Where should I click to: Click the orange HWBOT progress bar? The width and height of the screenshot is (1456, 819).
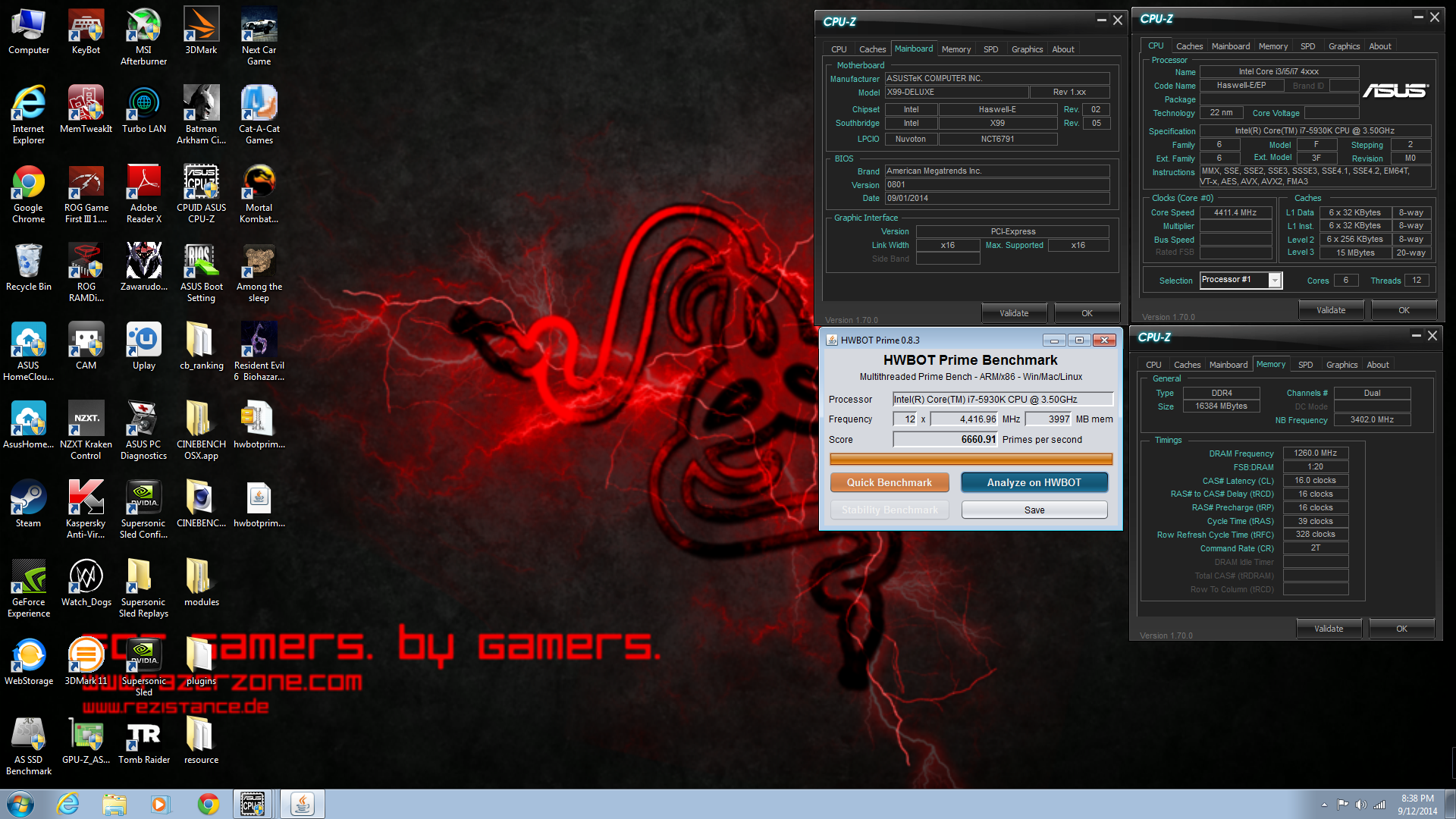[971, 459]
